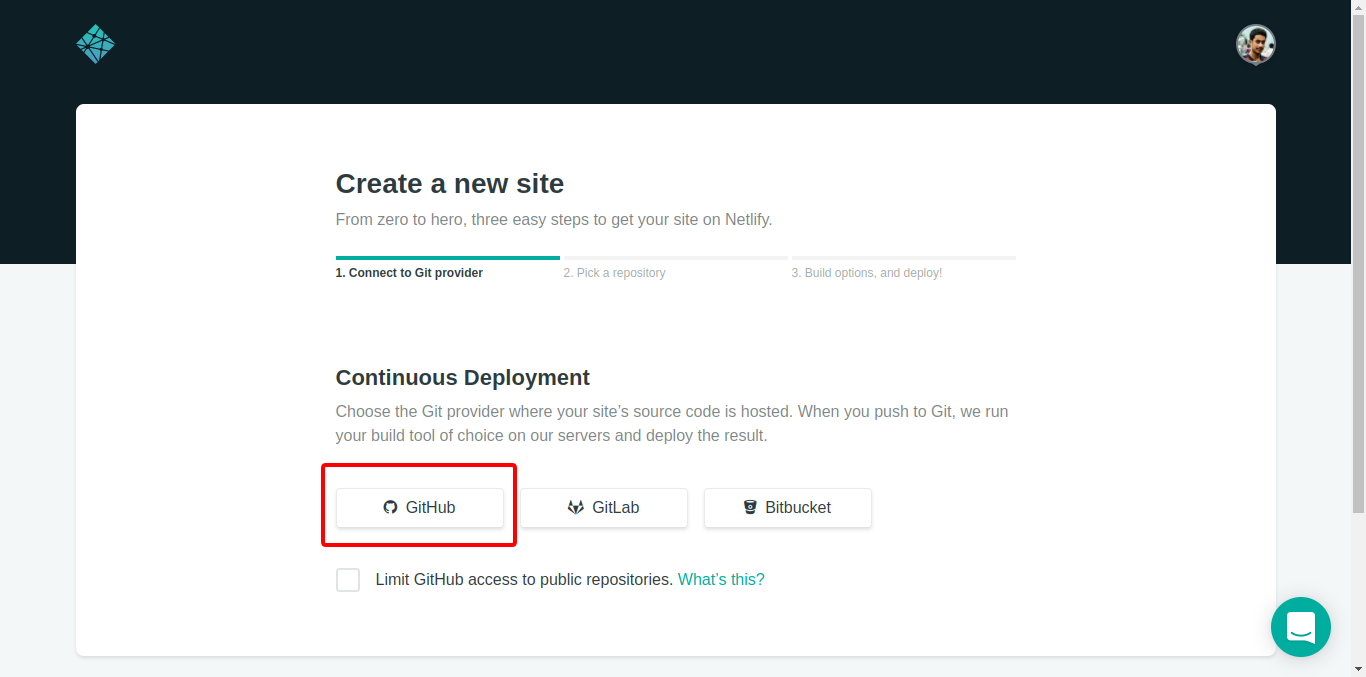
Task: Click the Netlify logo in the header
Action: (96, 44)
